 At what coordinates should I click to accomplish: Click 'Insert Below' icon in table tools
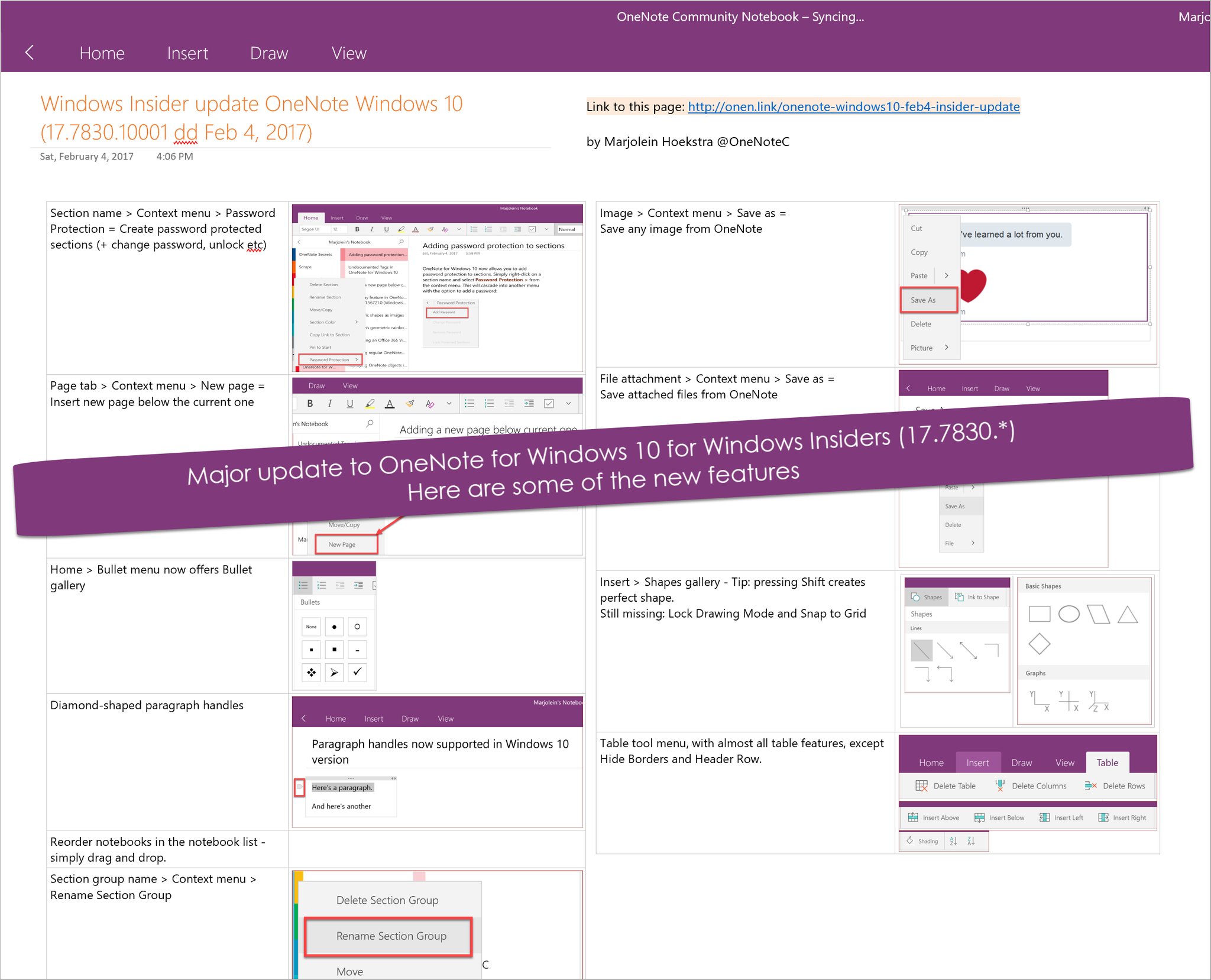tap(979, 817)
